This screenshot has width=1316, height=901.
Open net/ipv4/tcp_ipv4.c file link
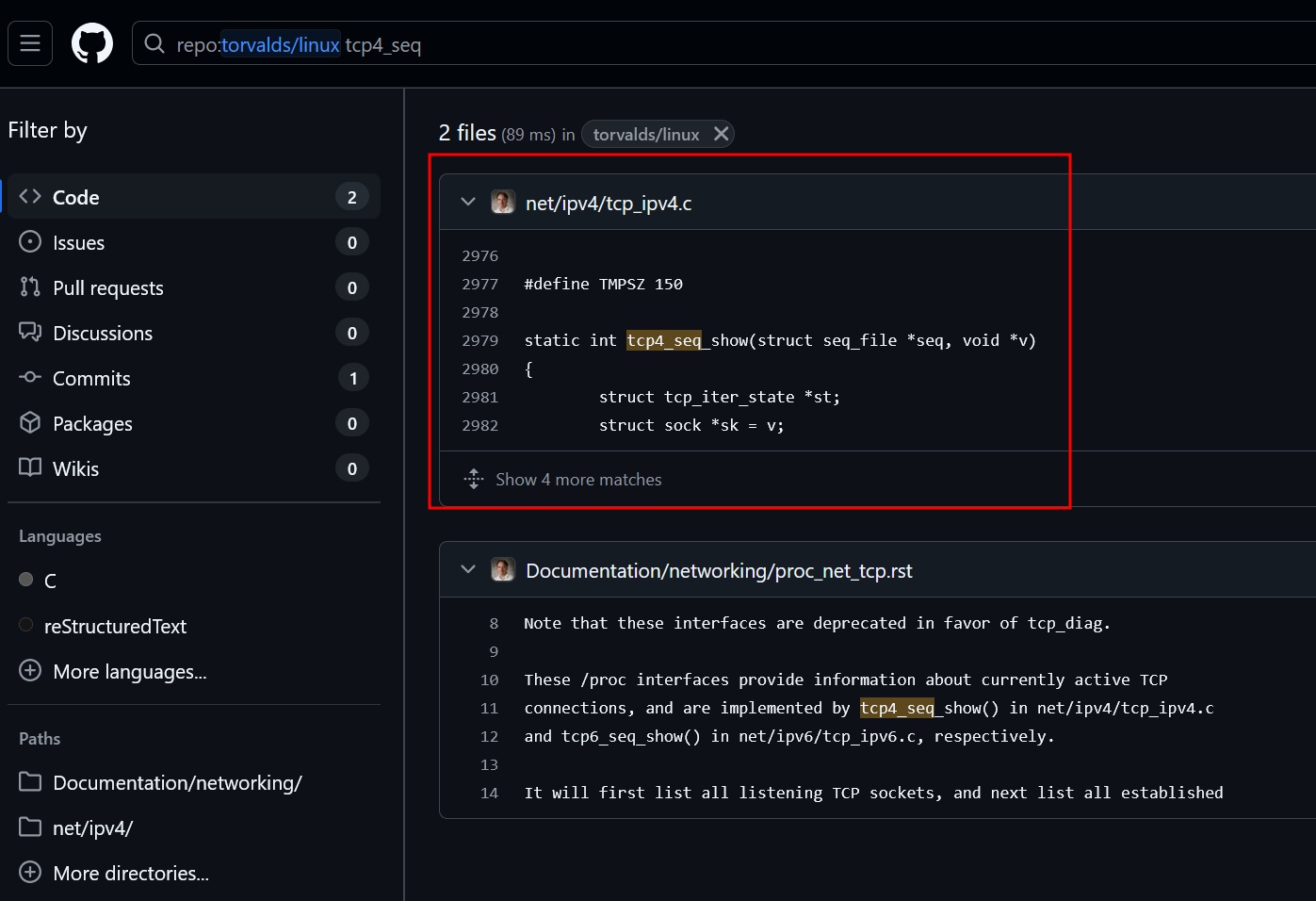(609, 203)
